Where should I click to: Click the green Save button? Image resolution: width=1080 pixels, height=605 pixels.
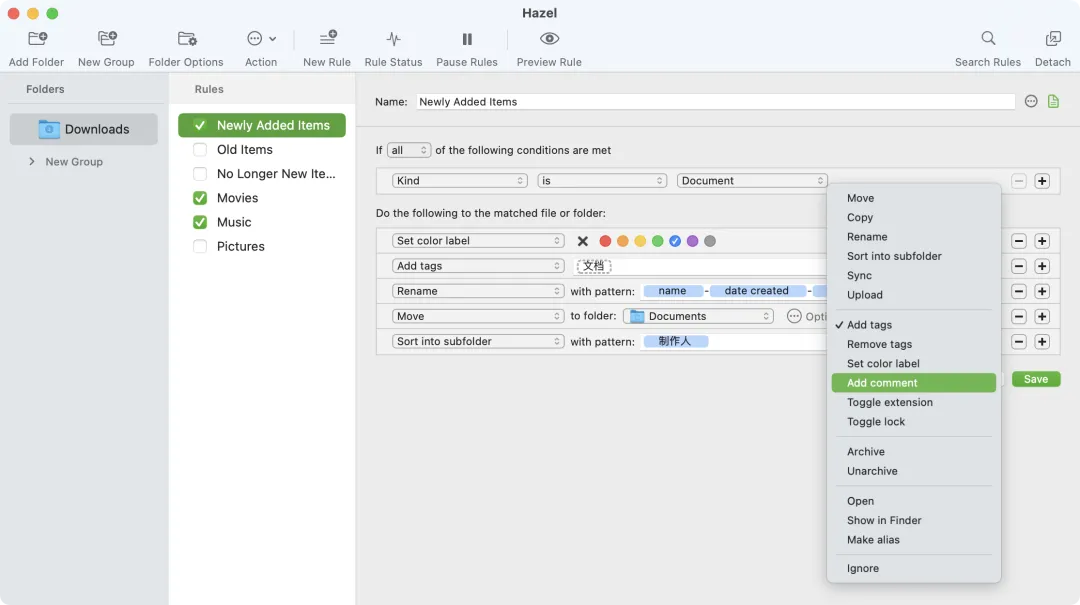coord(1036,379)
